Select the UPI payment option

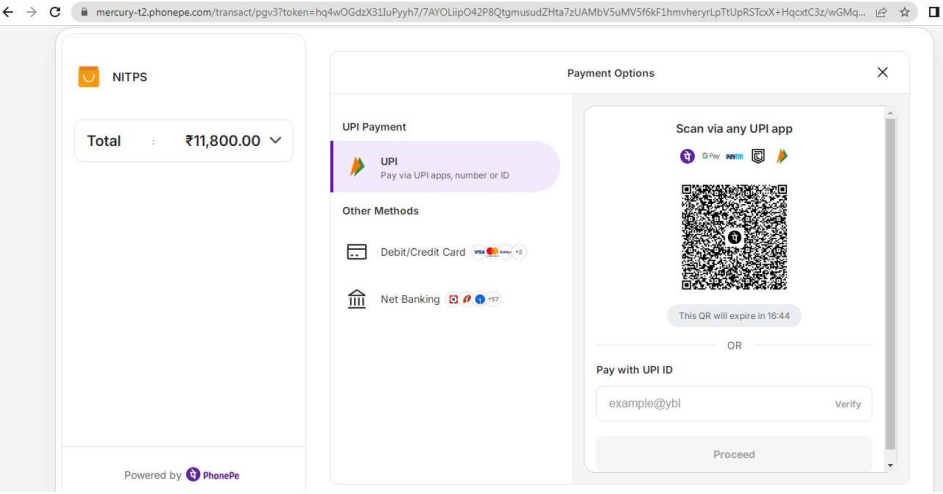pos(445,167)
